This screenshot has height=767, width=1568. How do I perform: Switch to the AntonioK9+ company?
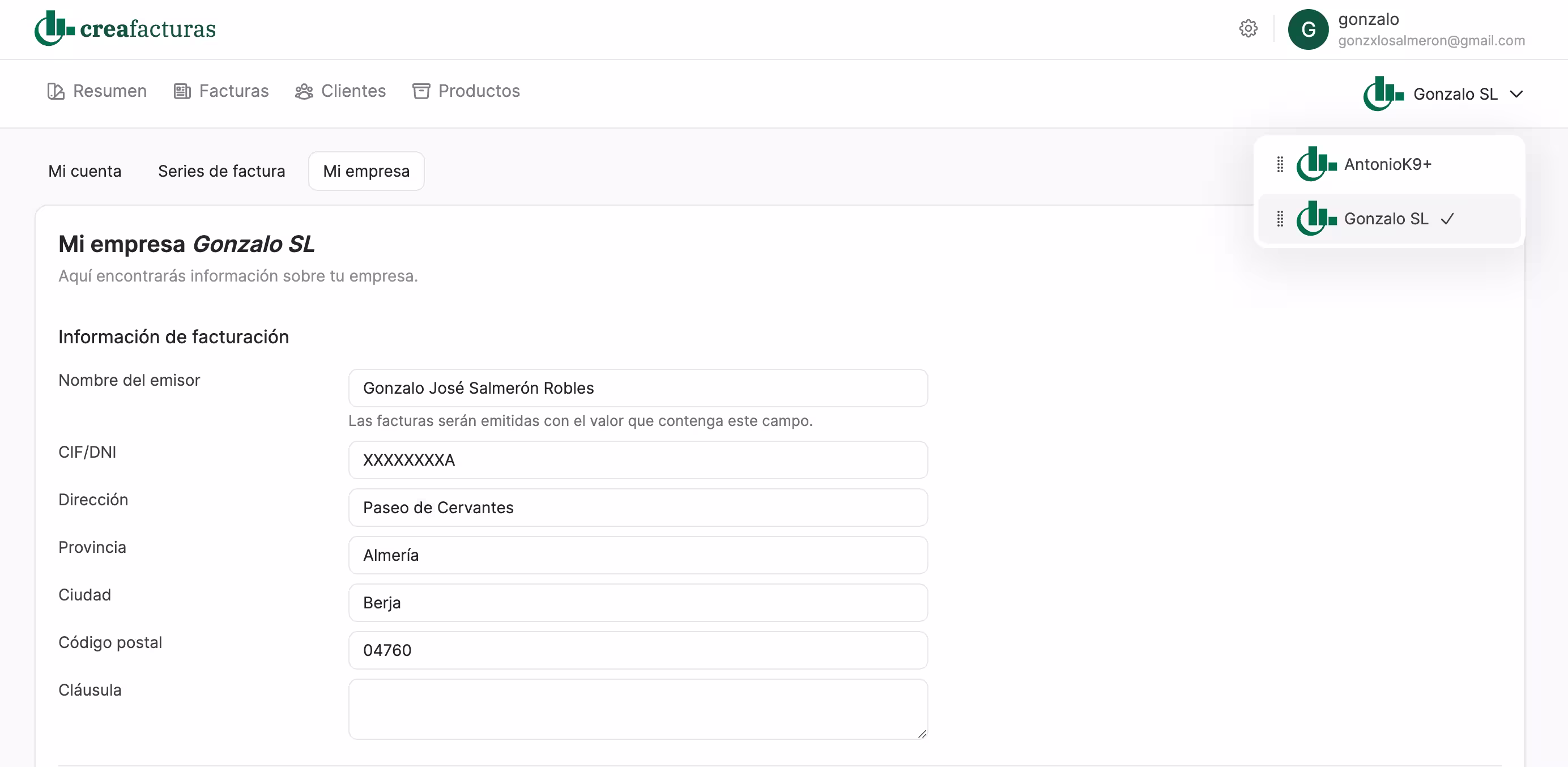pyautogui.click(x=1387, y=164)
